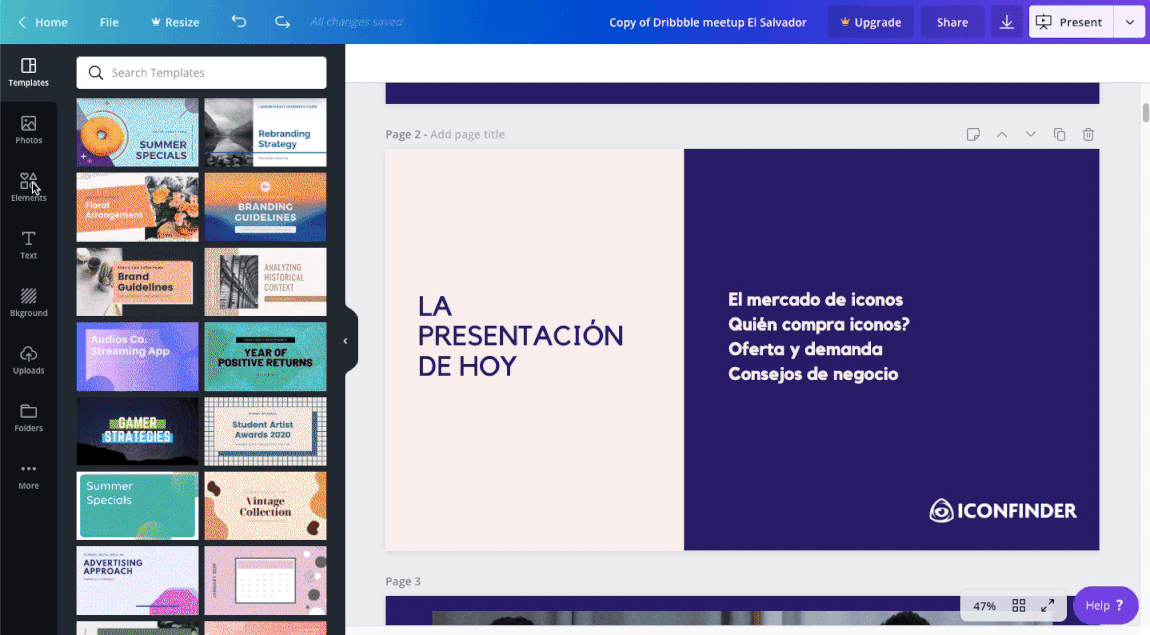This screenshot has width=1150, height=635.
Task: Select the Advertising Approach template
Action: 137,580
